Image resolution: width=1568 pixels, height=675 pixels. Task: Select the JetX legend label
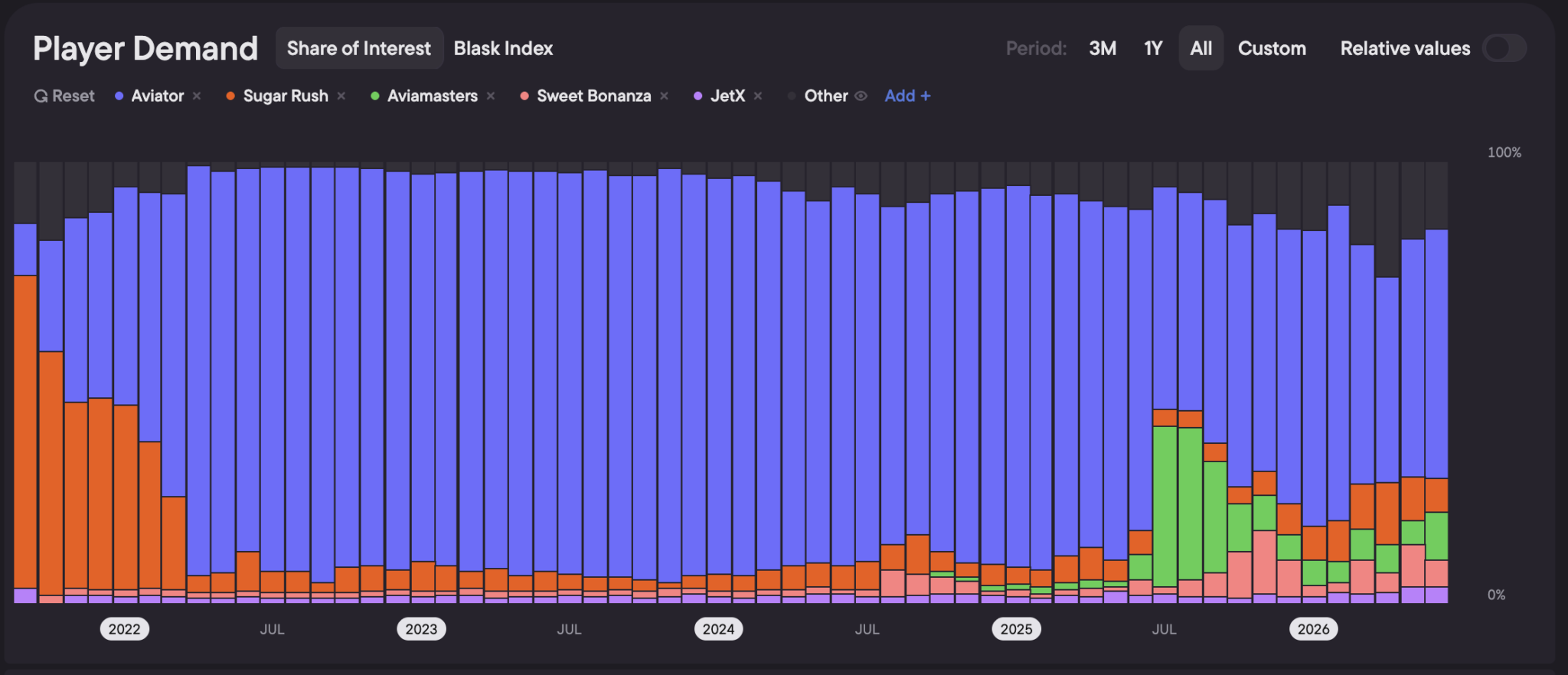727,96
